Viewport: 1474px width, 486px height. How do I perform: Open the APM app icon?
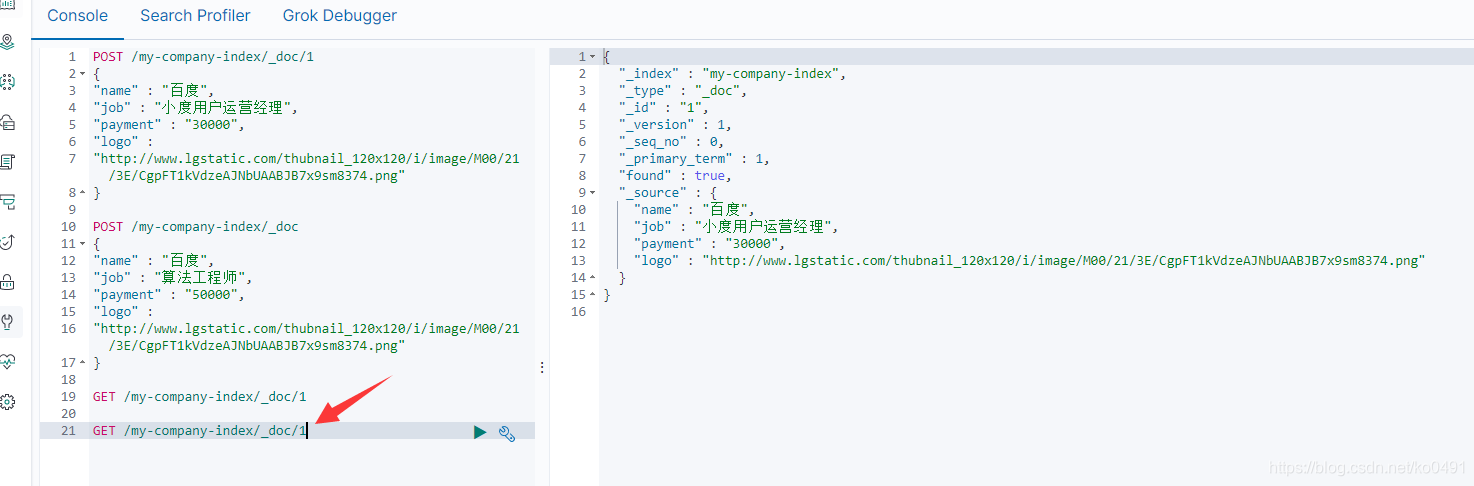point(8,201)
